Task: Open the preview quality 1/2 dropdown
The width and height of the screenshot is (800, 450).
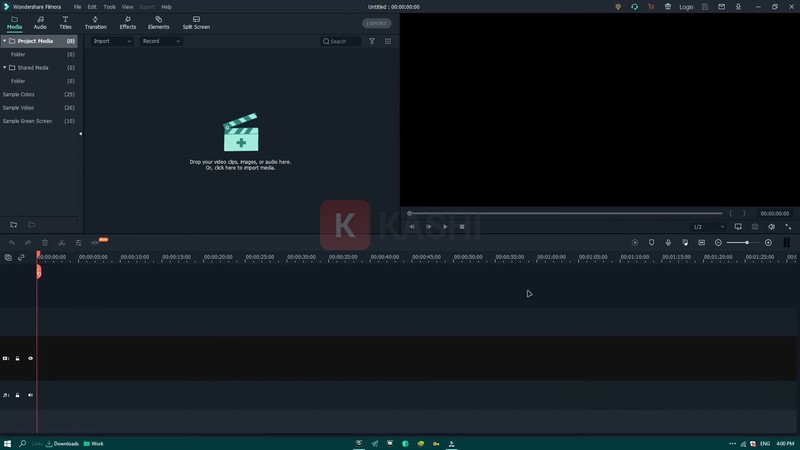Action: pos(709,227)
